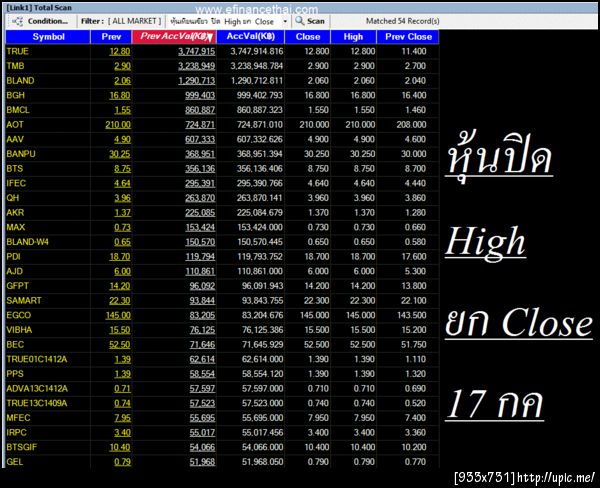The width and height of the screenshot is (600, 488).
Task: Select the SAMART symbol
Action: (24, 300)
